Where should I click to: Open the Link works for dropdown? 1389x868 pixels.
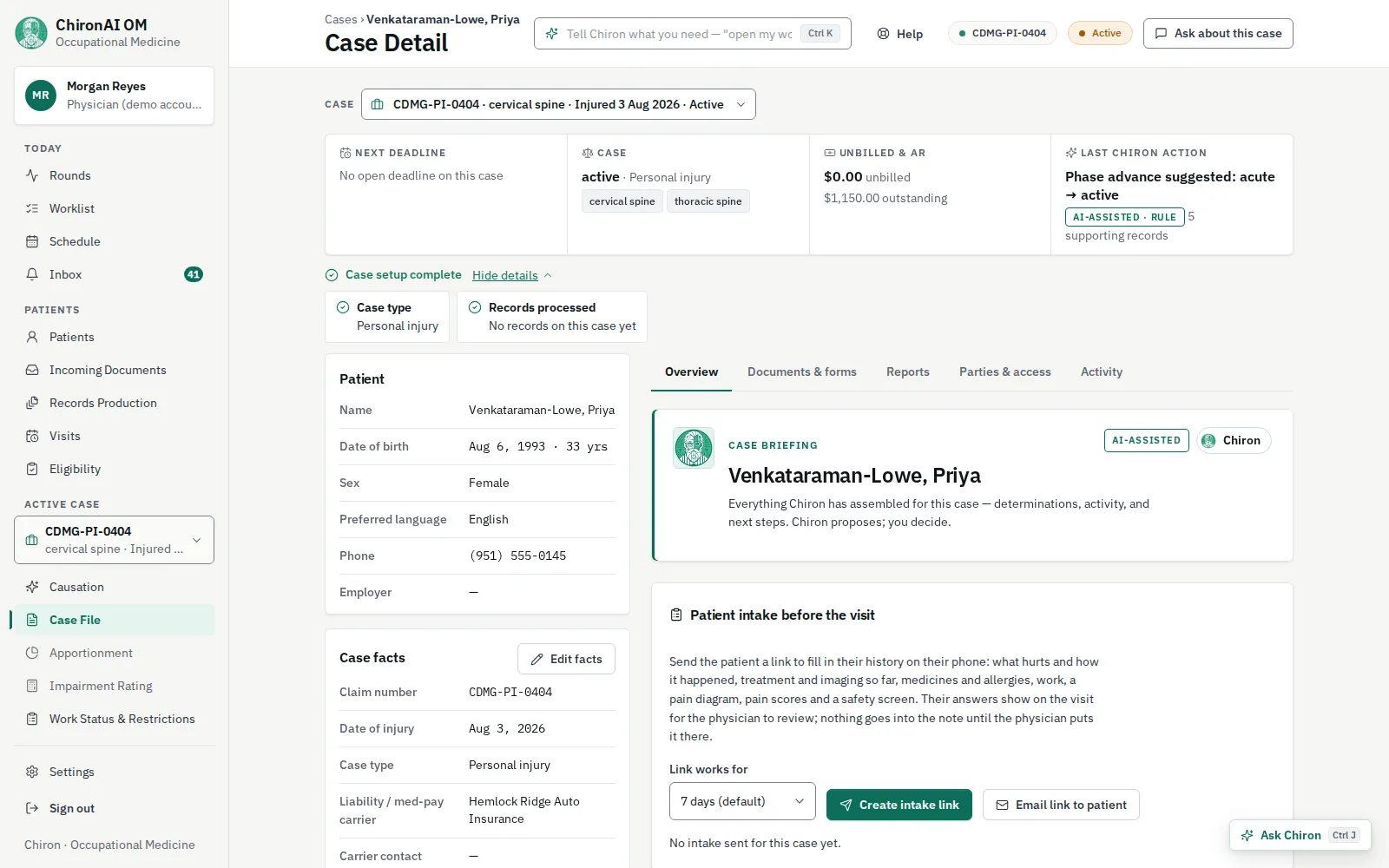pos(742,801)
